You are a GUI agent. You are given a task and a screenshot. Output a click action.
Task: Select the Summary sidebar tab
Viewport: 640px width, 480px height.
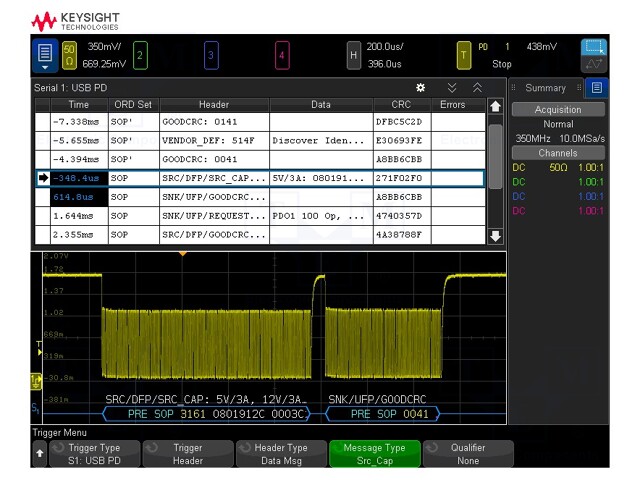pos(546,88)
